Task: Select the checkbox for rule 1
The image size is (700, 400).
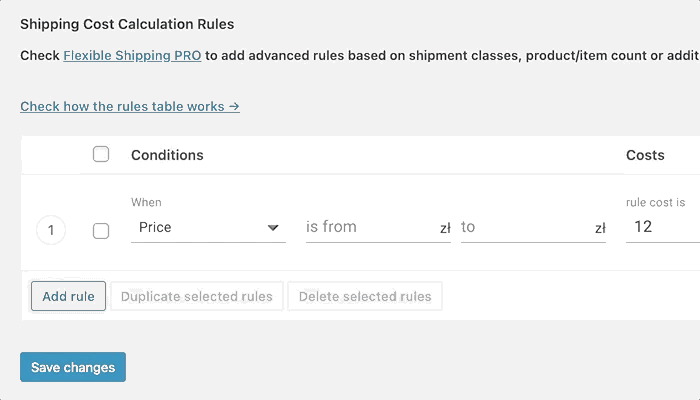Action: (101, 231)
